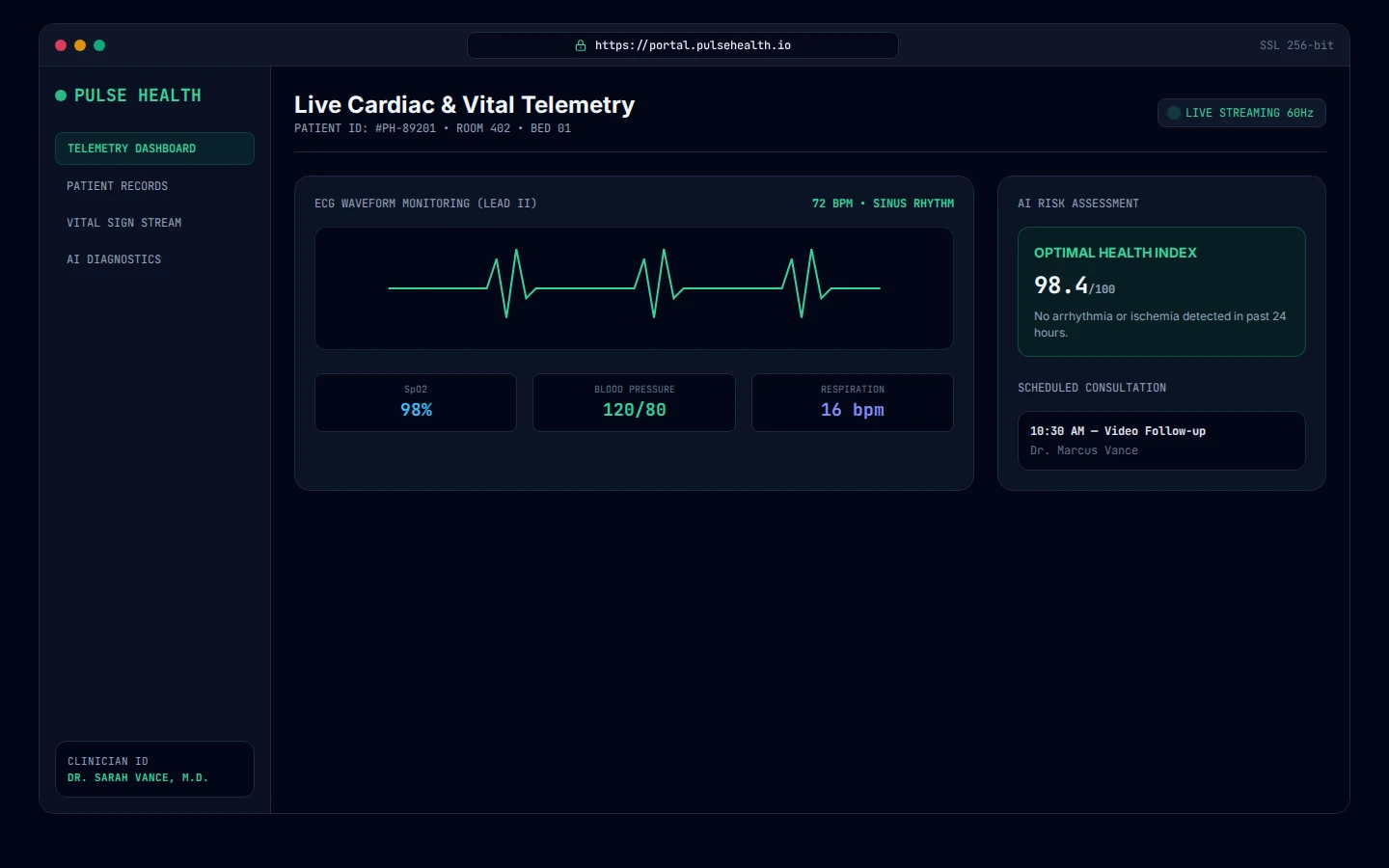Click the No arrhythmia or ischemia text
1389x868 pixels.
tap(1160, 324)
